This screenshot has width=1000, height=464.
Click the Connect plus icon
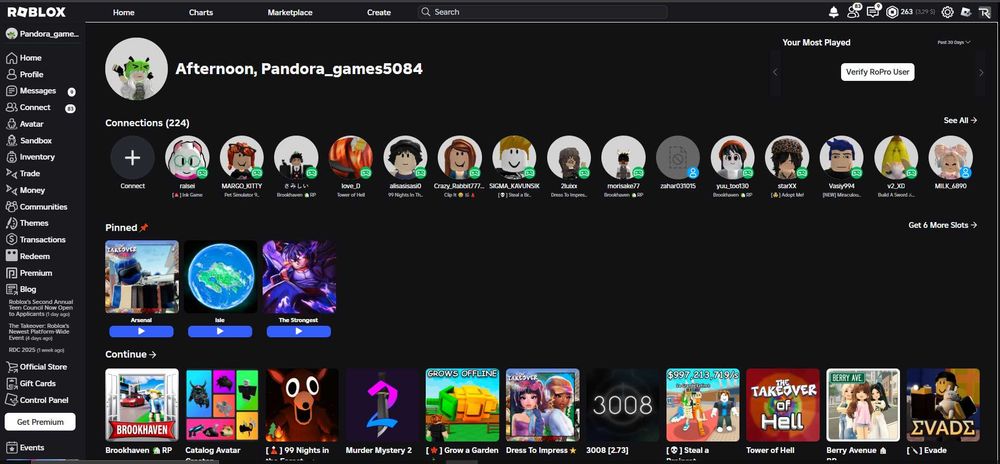click(133, 157)
